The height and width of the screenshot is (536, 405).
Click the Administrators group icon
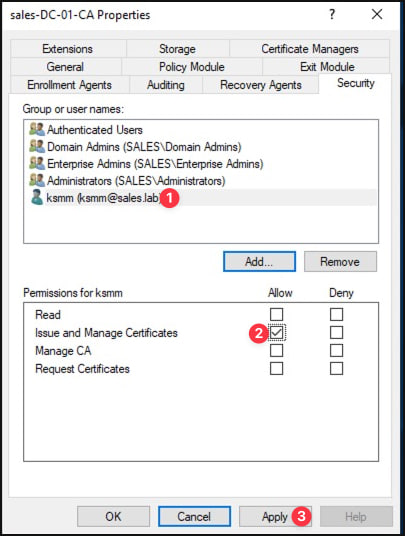click(37, 180)
